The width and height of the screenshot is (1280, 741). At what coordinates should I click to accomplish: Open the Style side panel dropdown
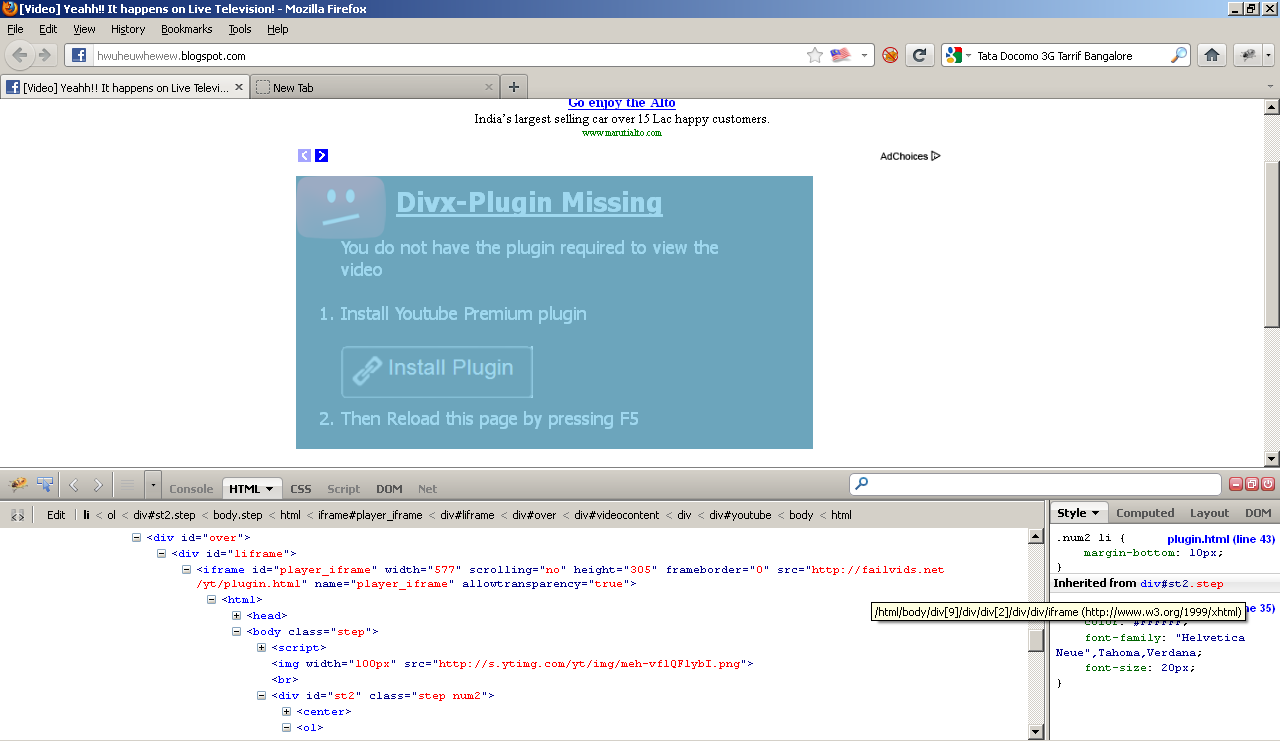(x=1095, y=513)
